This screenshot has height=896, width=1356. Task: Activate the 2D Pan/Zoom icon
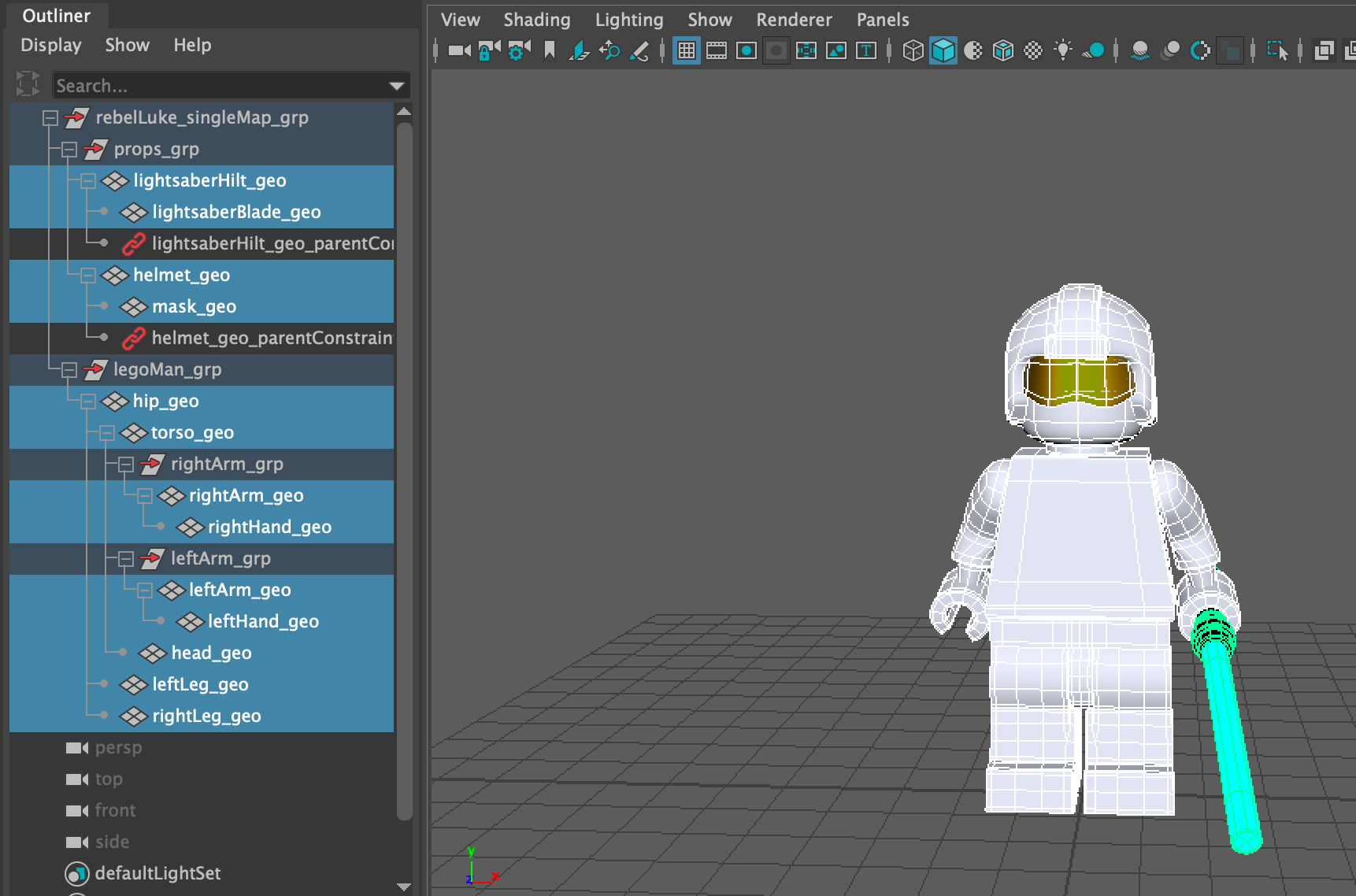609,51
